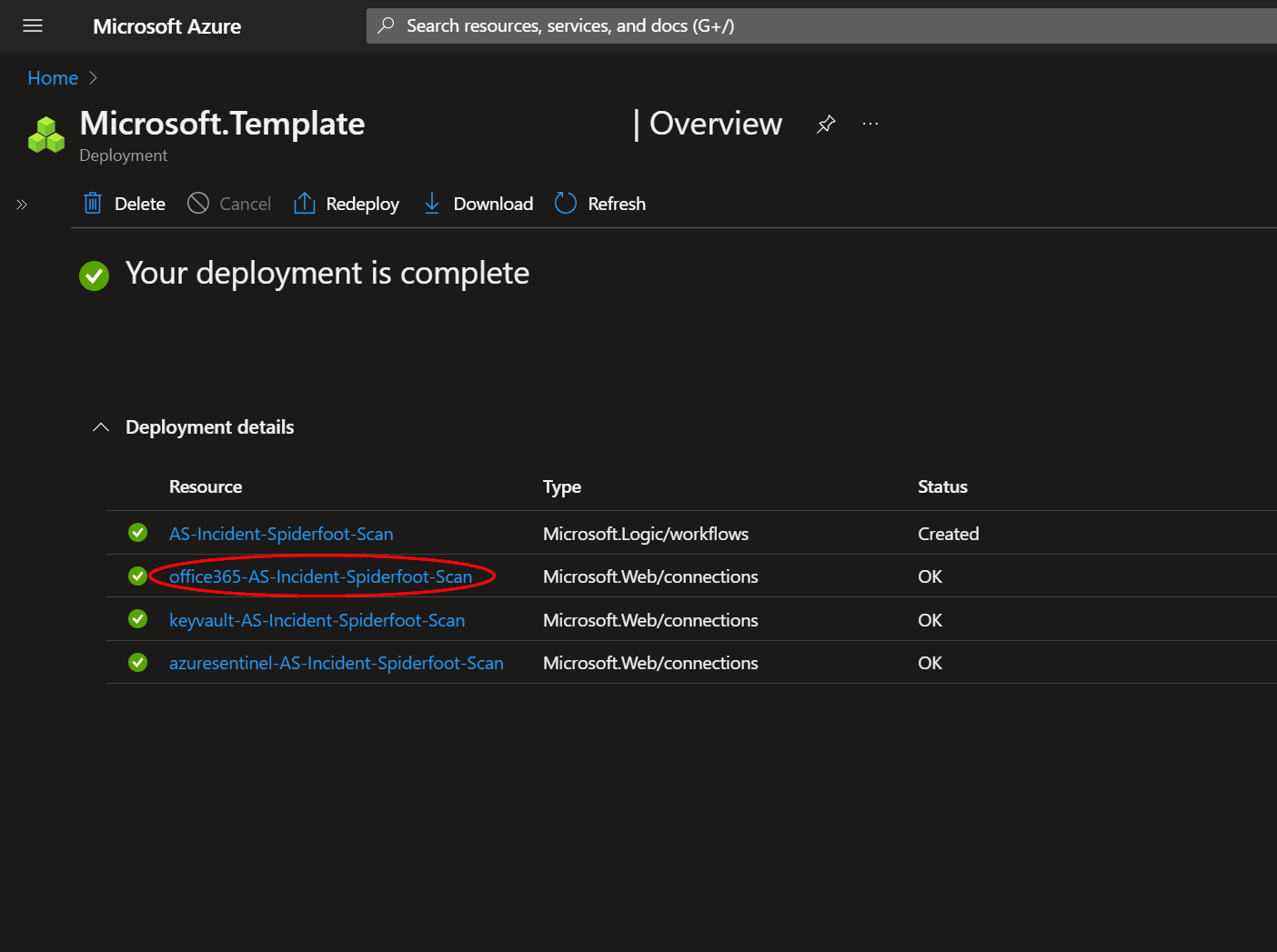Click the success icon for AS-Incident-Spiderfoot-Scan row

138,532
